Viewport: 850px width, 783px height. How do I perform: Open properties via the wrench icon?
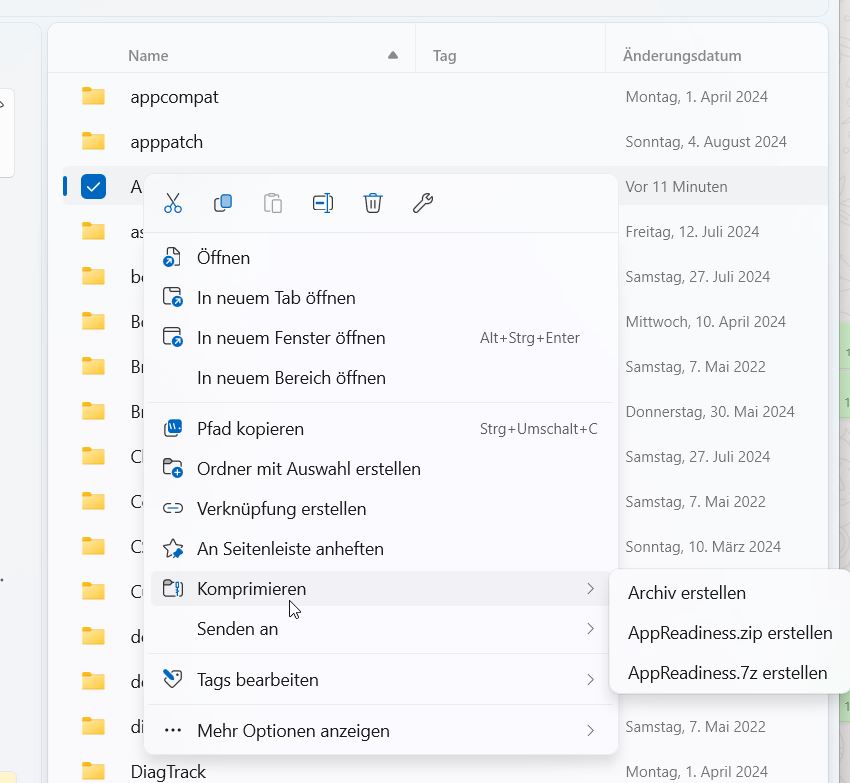pyautogui.click(x=423, y=203)
